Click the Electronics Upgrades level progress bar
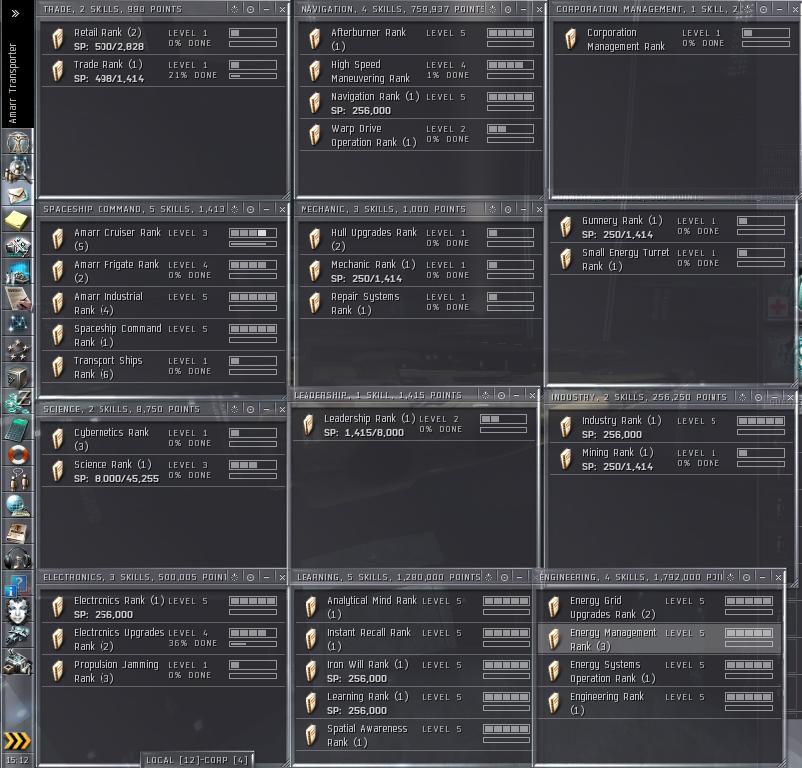 (x=253, y=633)
